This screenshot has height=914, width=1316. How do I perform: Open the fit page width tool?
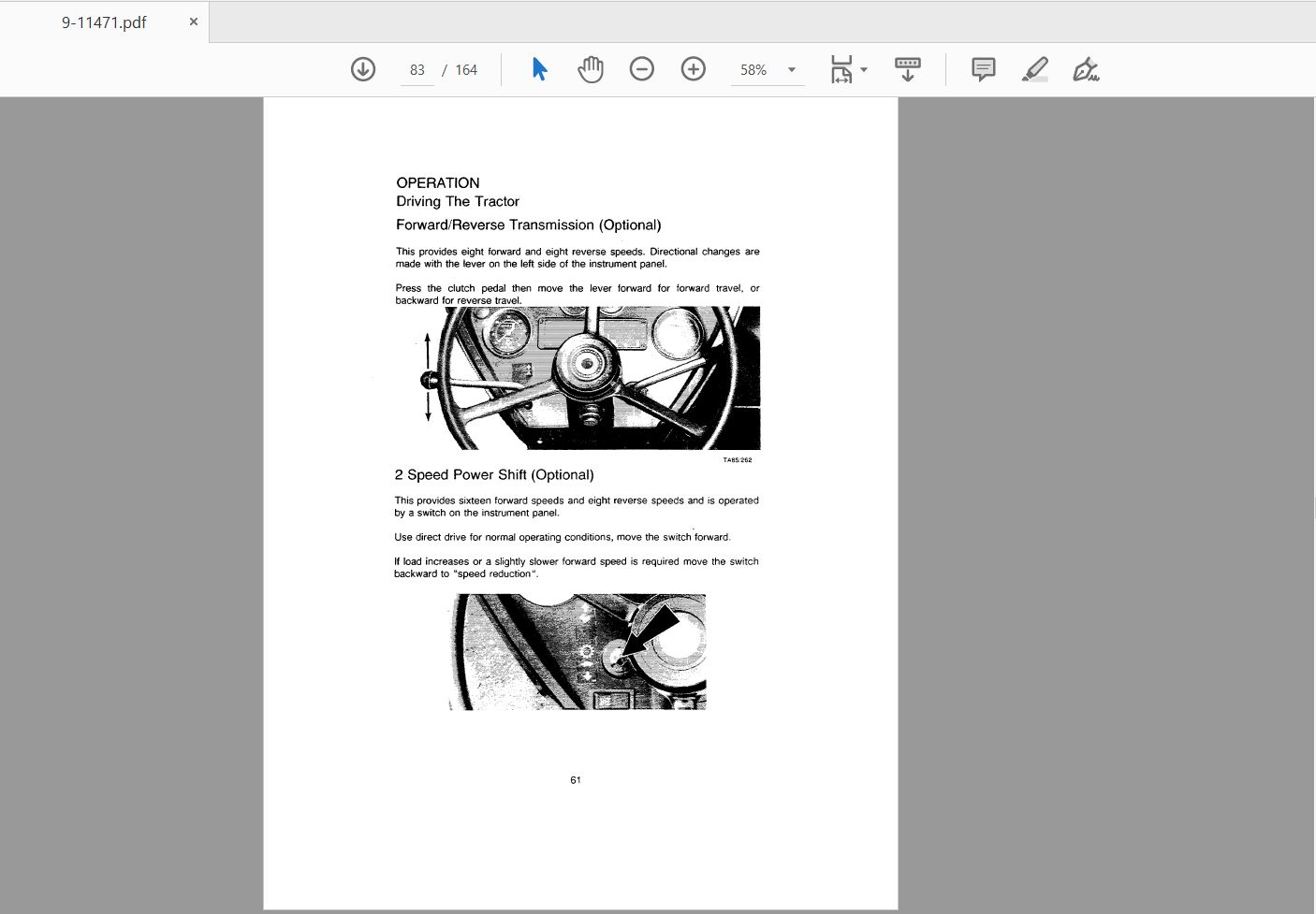tap(841, 69)
